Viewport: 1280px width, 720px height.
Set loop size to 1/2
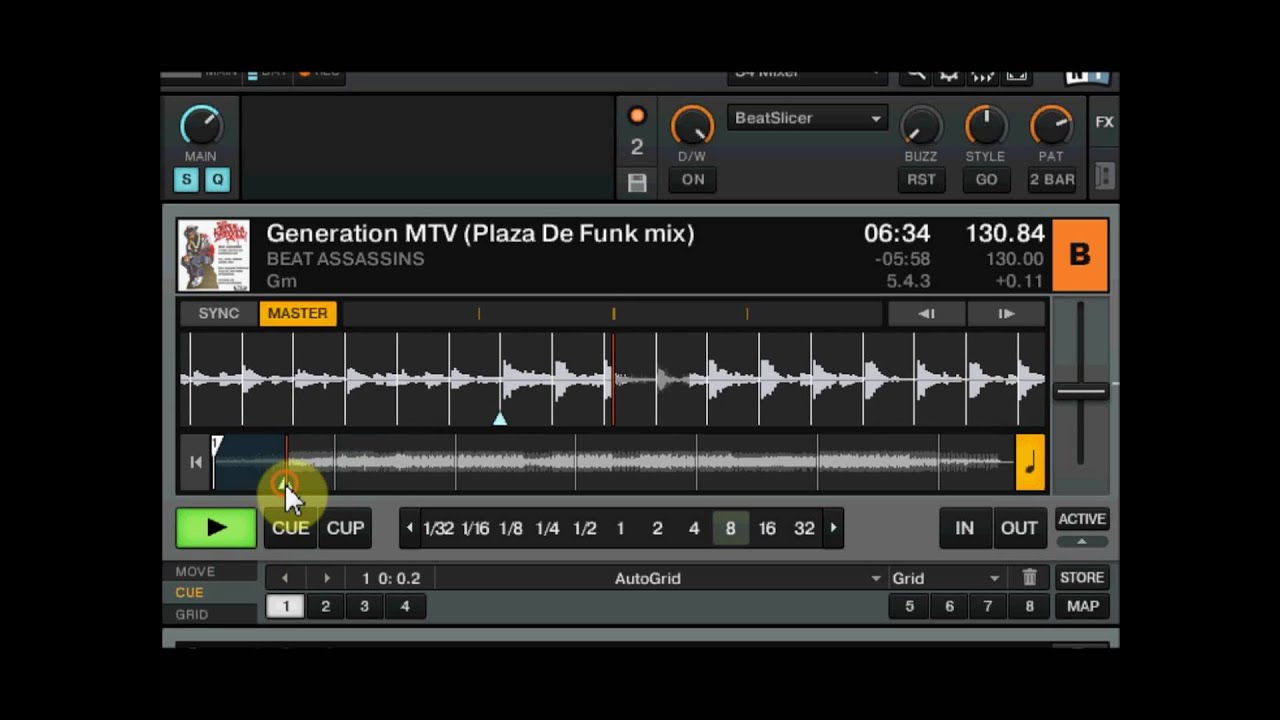[585, 528]
